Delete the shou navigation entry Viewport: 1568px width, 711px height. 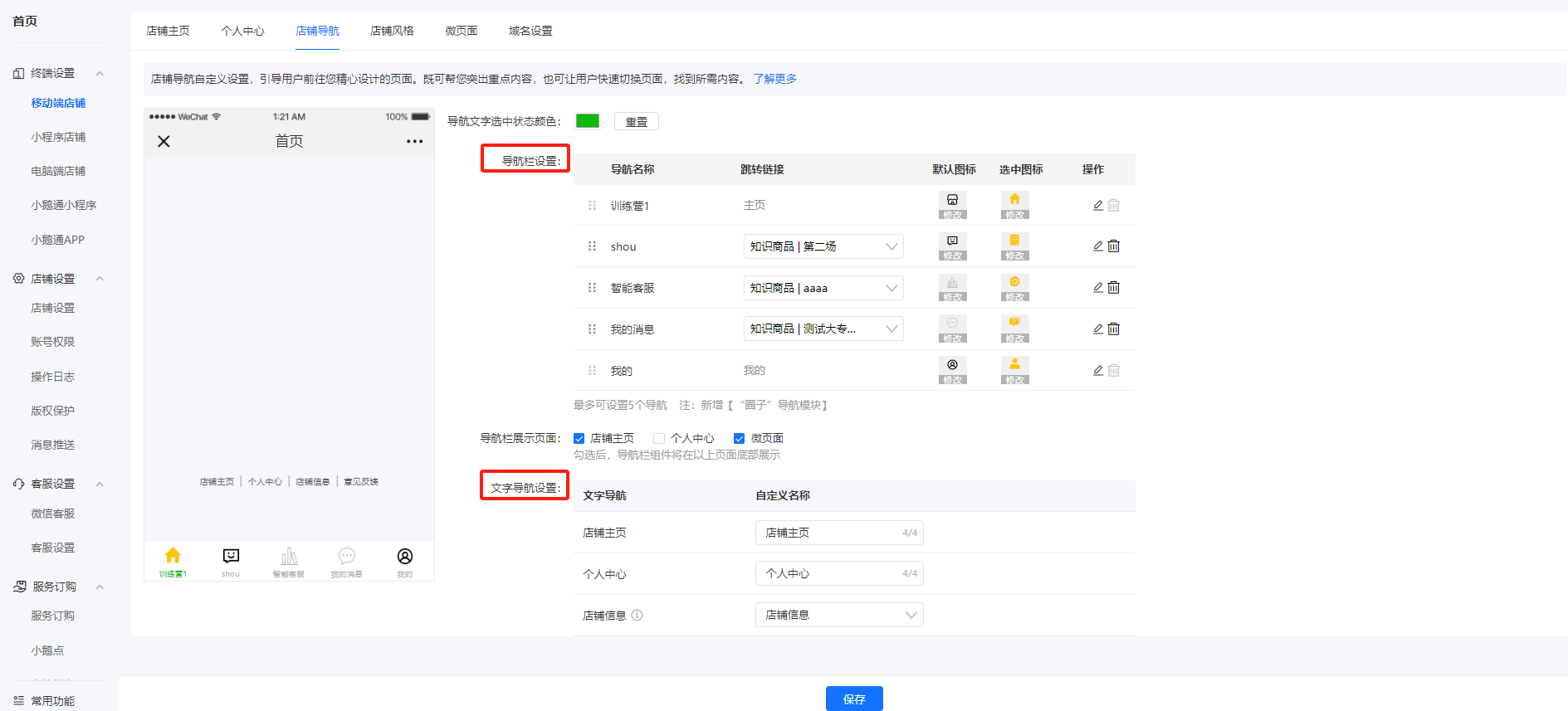click(x=1114, y=246)
